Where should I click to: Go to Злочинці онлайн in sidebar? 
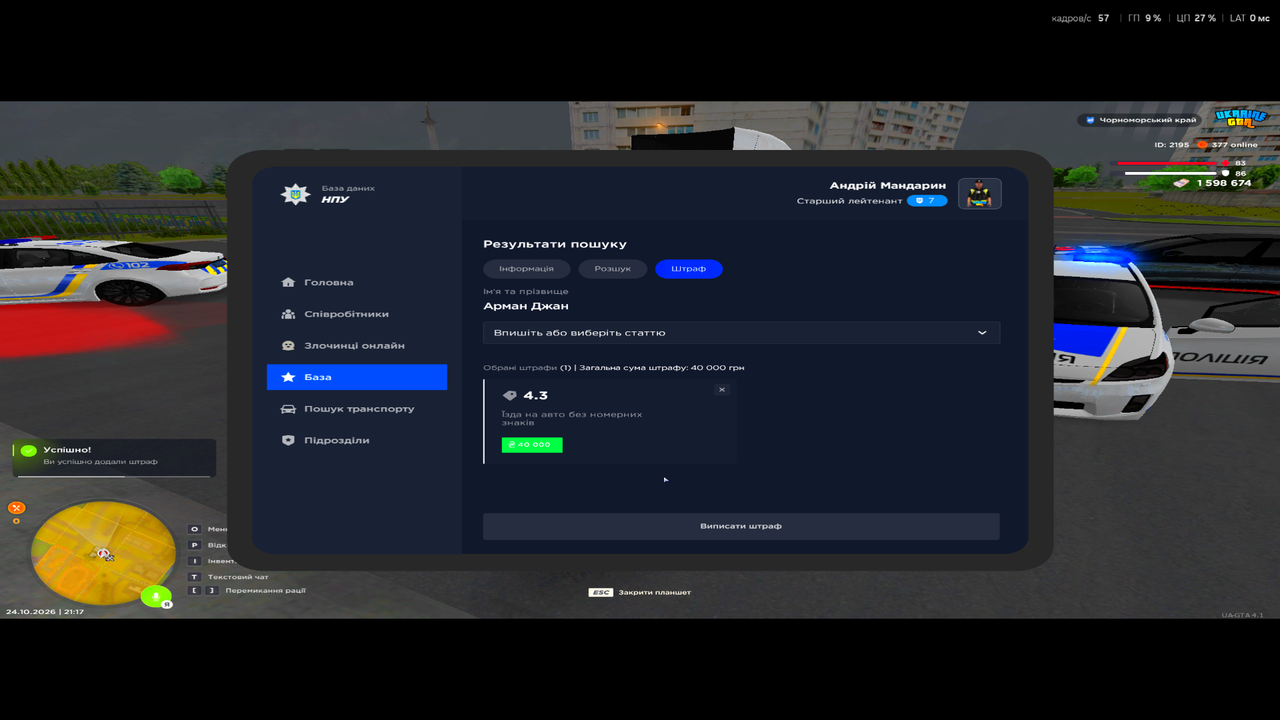pos(356,345)
